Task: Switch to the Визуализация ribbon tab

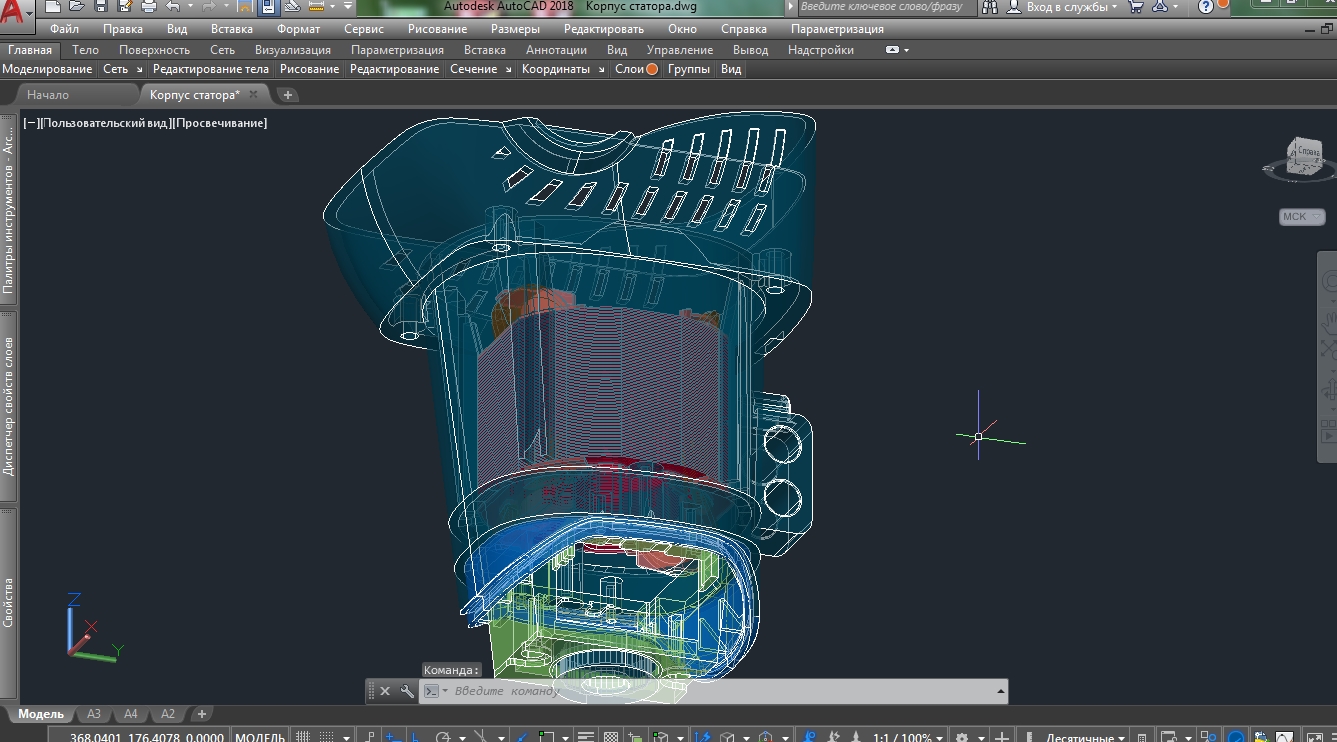Action: pos(292,49)
